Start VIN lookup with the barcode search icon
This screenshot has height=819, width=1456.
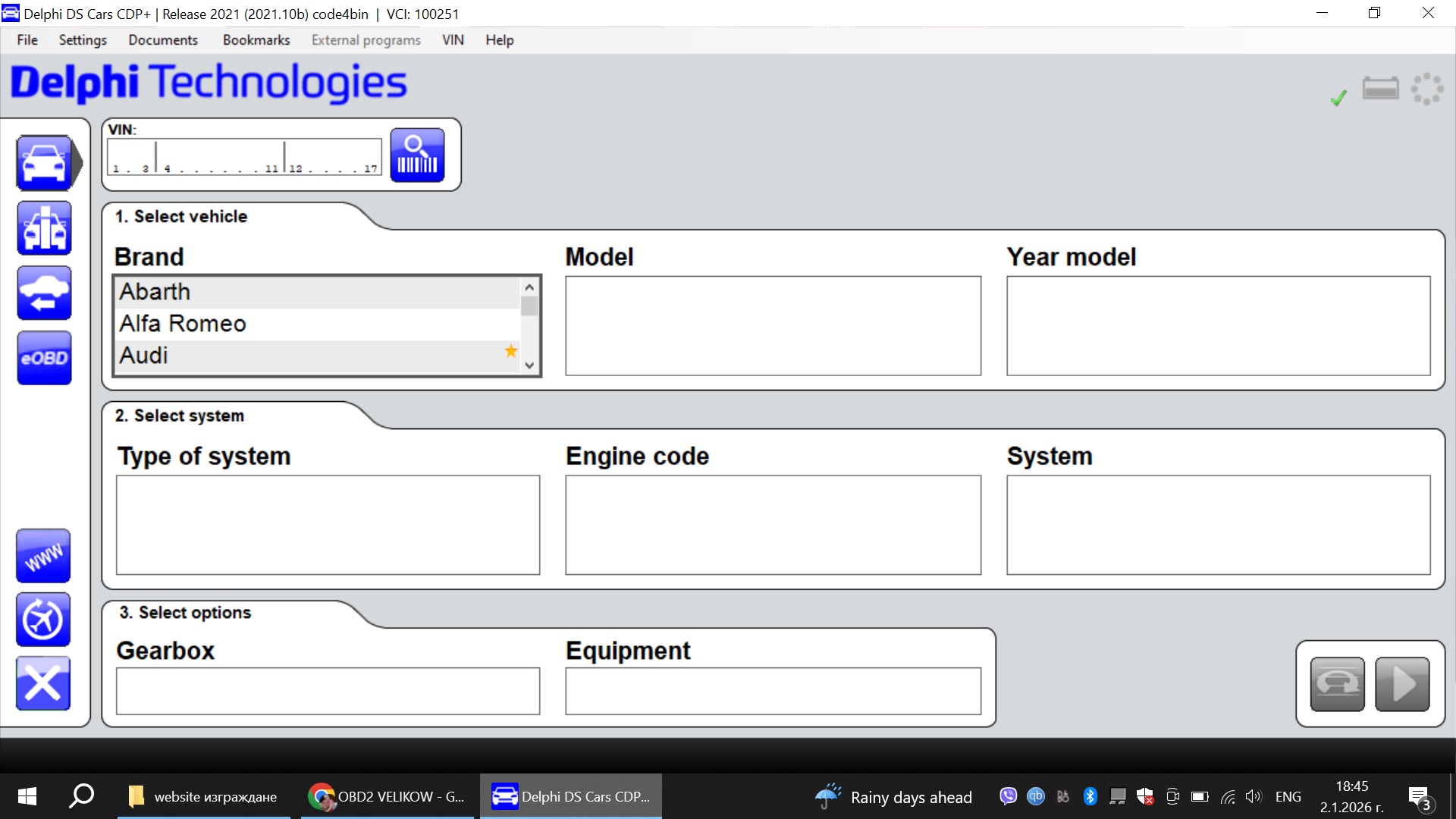[417, 155]
